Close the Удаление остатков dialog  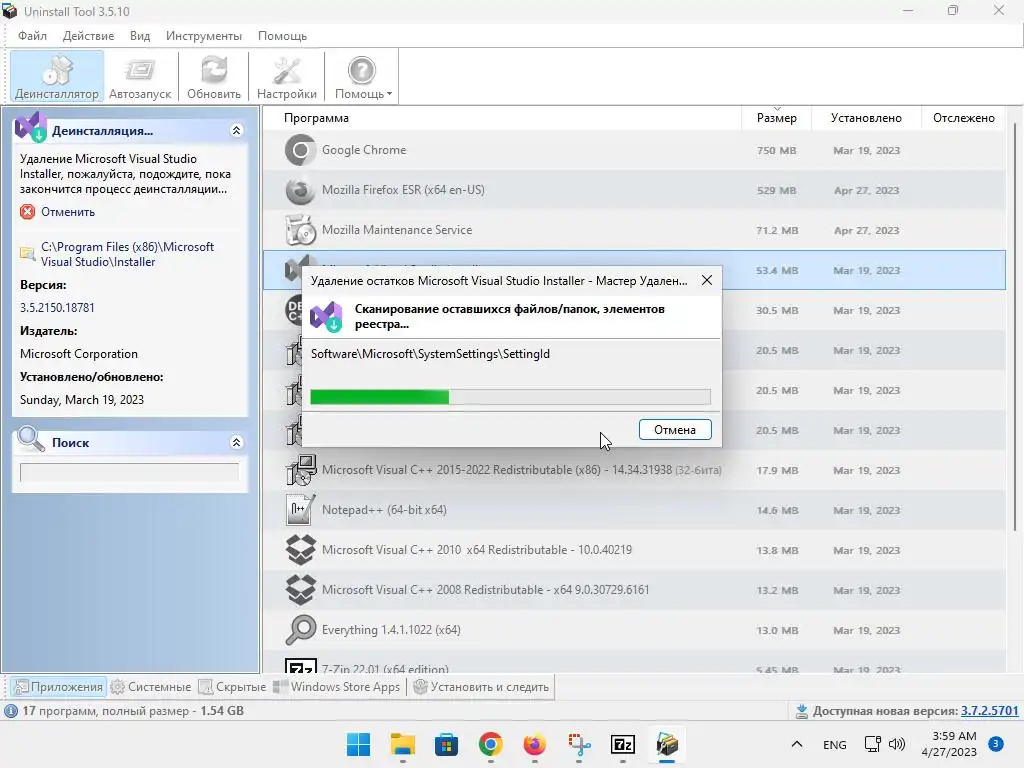[707, 280]
